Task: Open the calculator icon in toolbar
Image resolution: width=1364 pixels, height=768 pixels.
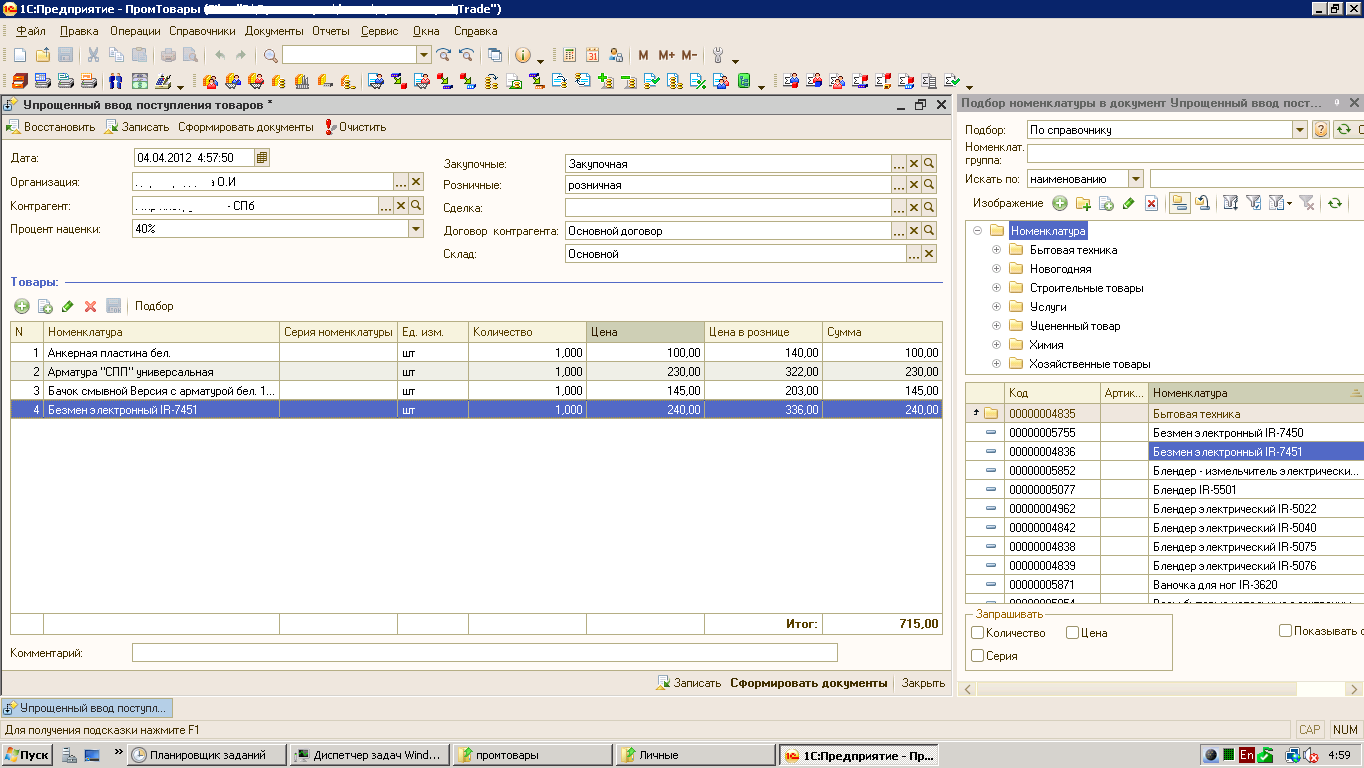Action: (x=569, y=55)
